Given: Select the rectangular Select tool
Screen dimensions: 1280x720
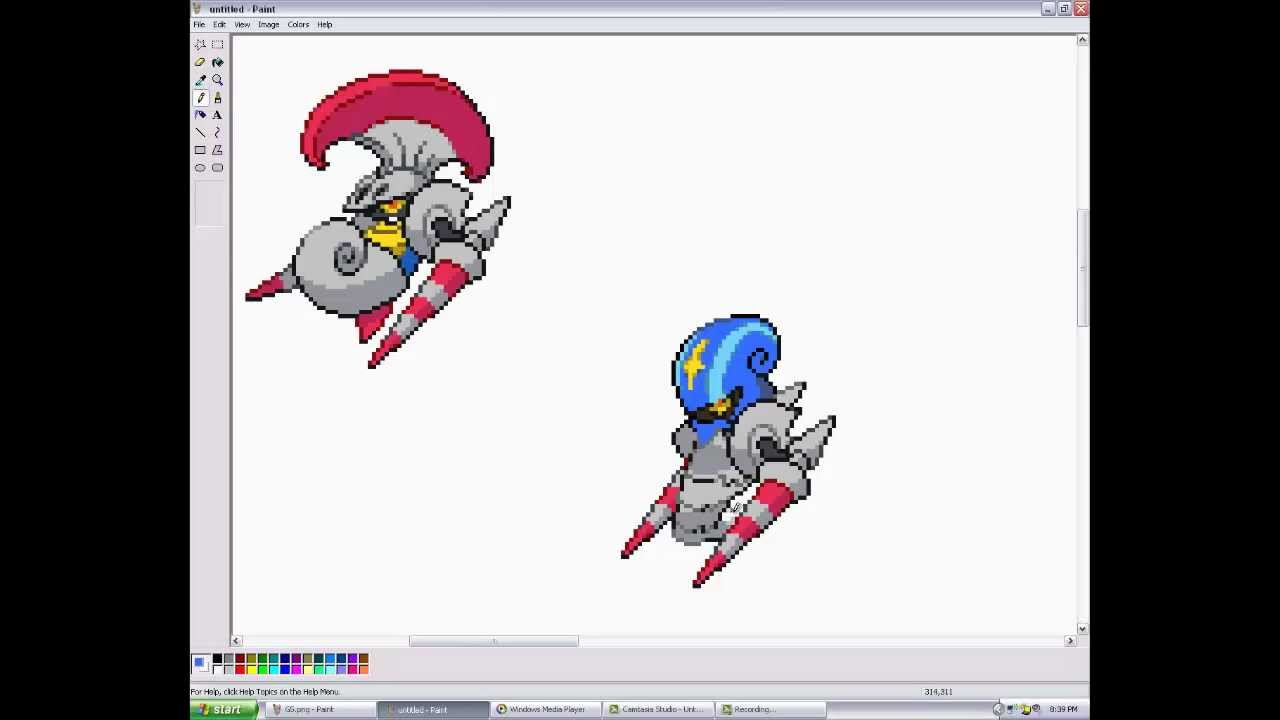Looking at the screenshot, I should coord(217,45).
